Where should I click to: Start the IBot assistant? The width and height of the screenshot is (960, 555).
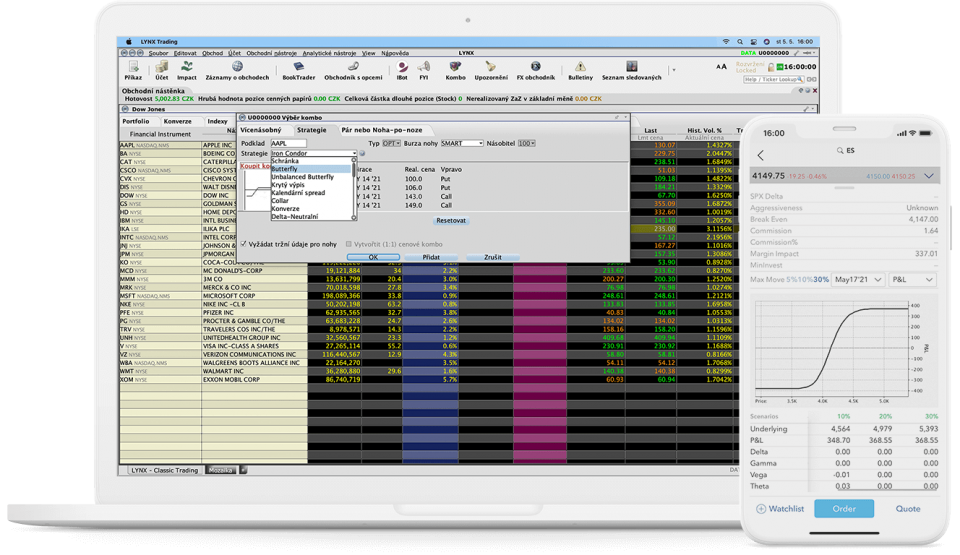point(402,70)
